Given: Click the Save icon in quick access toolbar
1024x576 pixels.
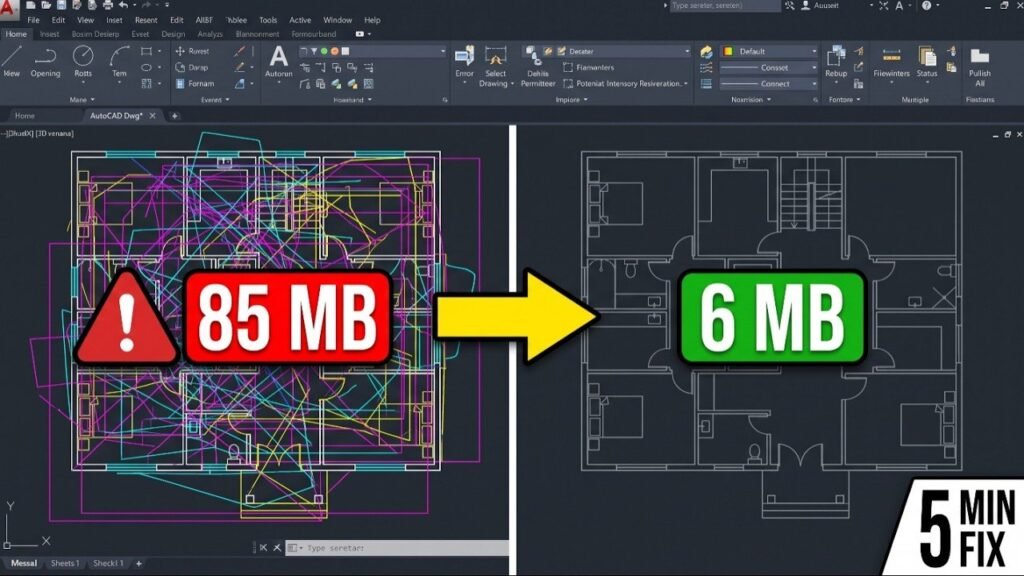Looking at the screenshot, I should pos(61,5).
